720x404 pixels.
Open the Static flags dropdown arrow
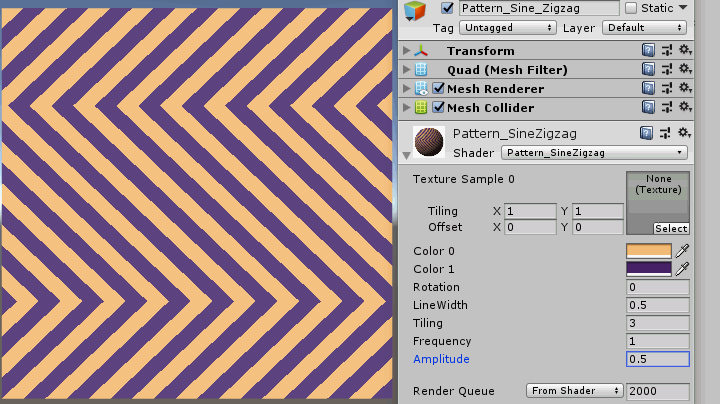tap(683, 8)
